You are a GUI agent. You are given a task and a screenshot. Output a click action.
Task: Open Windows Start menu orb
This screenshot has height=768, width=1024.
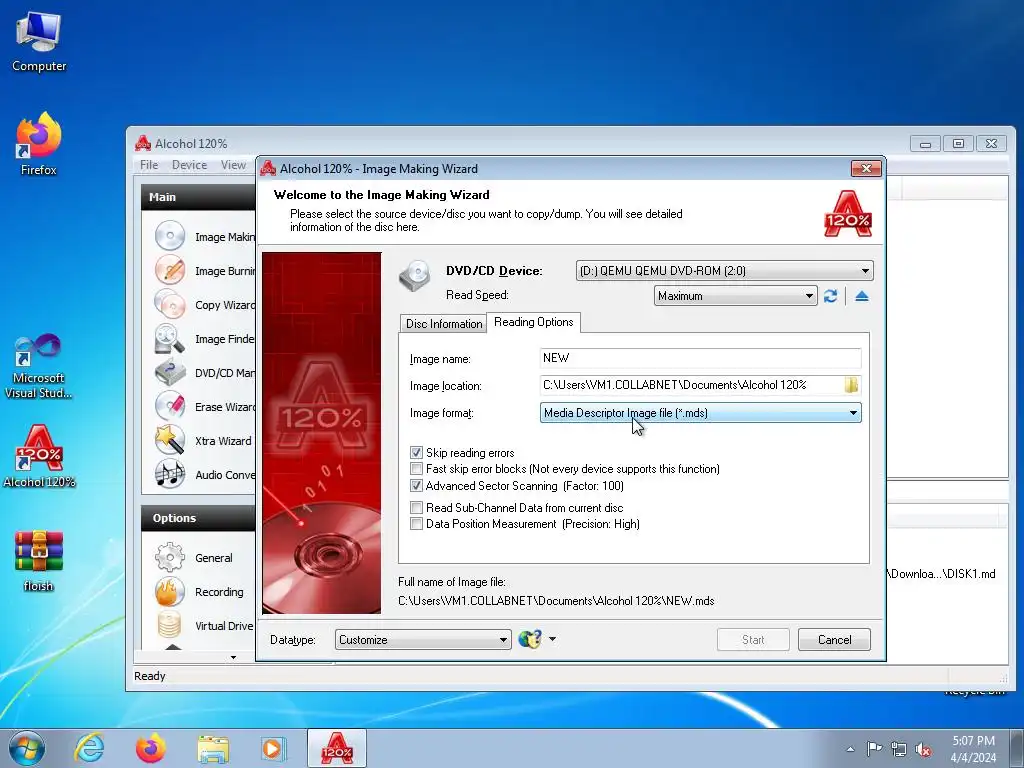point(27,748)
